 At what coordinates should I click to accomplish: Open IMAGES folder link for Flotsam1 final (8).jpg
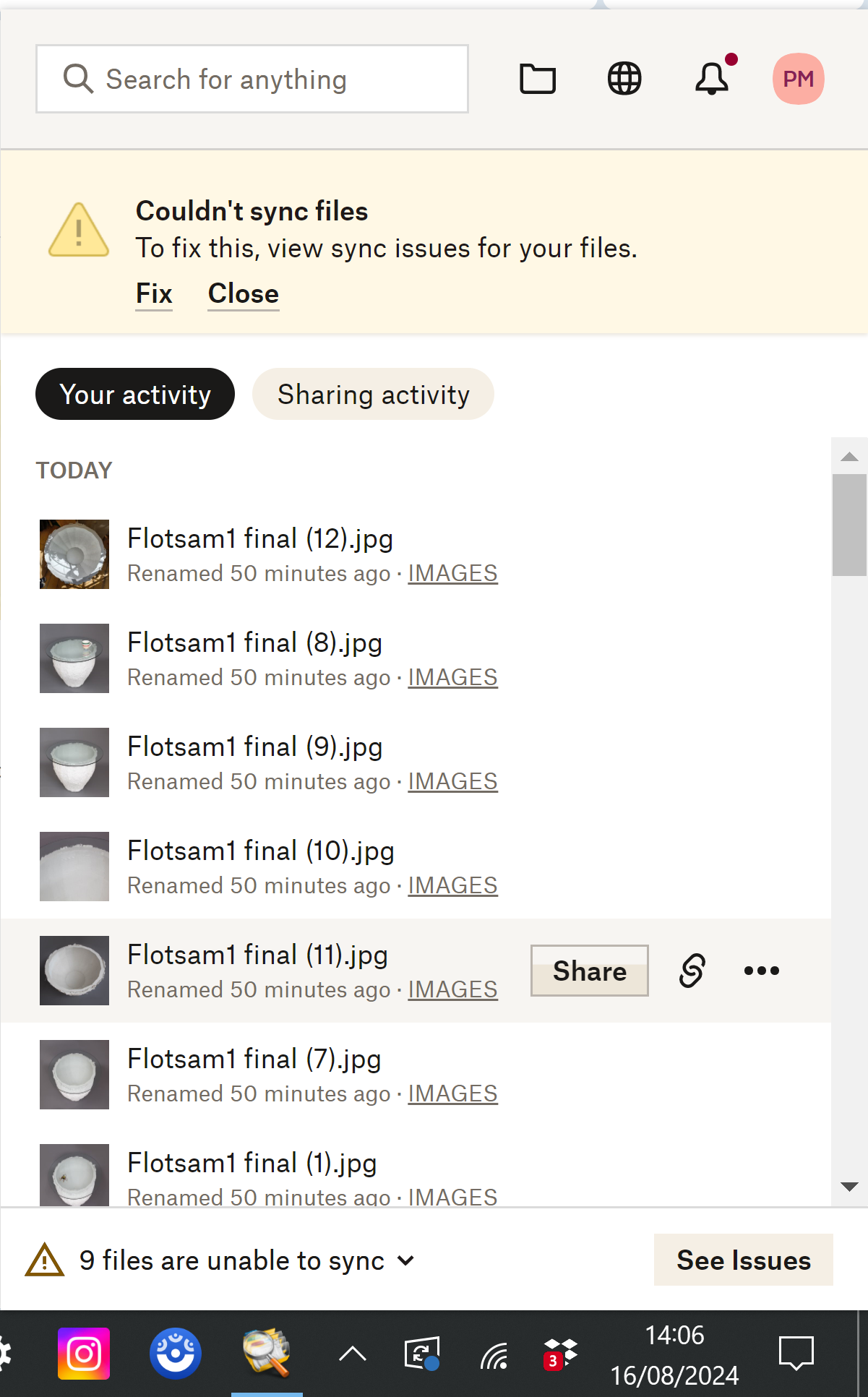click(453, 678)
